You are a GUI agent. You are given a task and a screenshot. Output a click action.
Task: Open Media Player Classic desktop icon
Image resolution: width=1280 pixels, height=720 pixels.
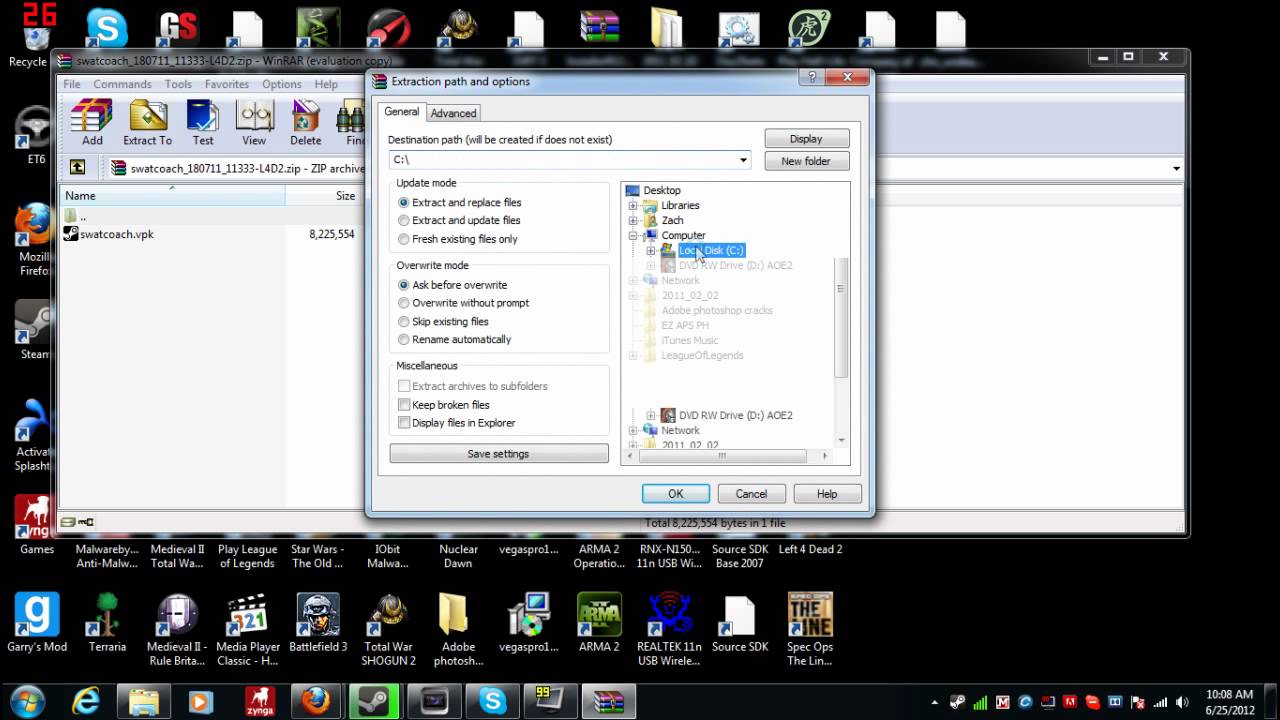point(248,630)
